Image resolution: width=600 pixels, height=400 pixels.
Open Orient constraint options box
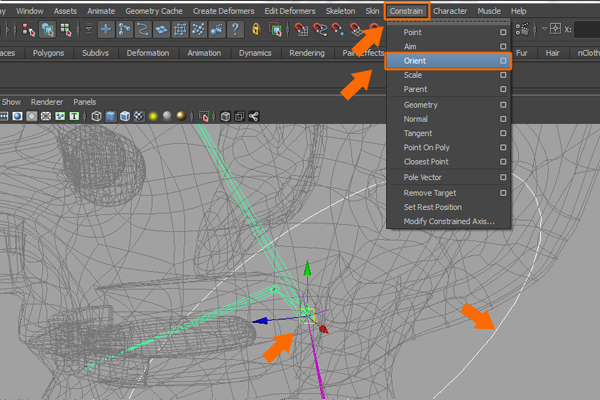click(x=503, y=60)
